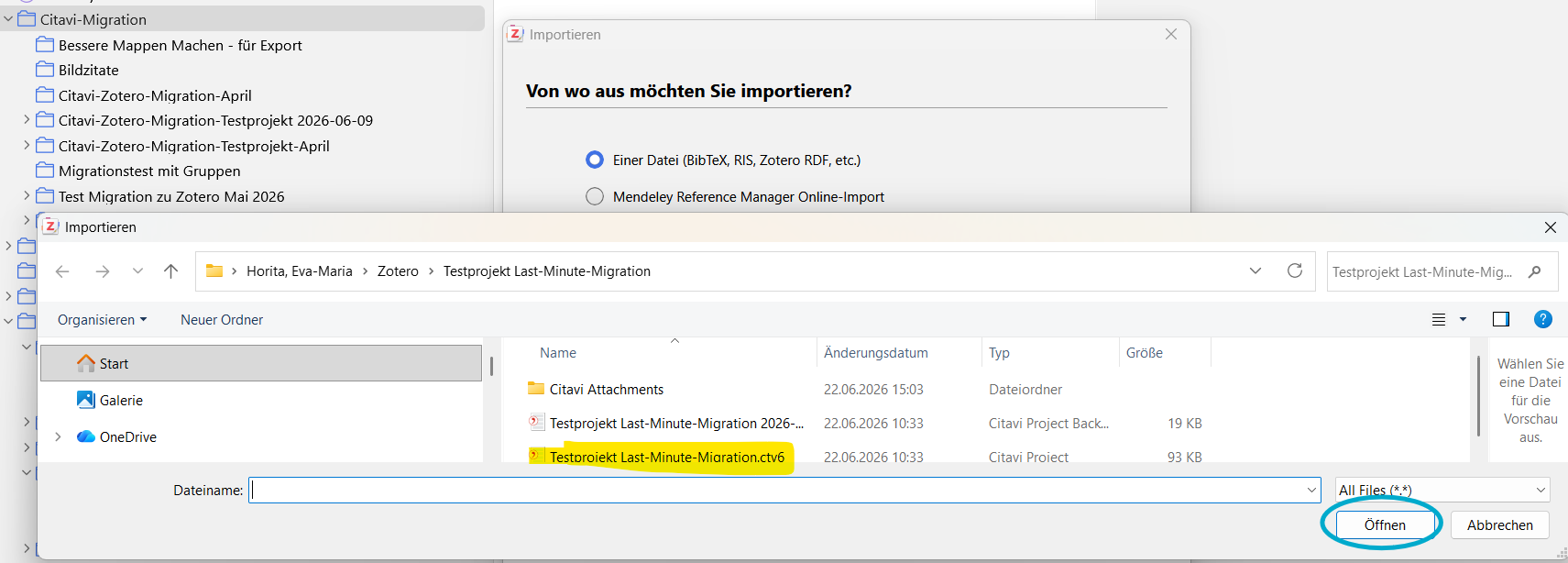Choose the Einer Datei radio option
This screenshot has height=563, width=1568.
coord(595,160)
